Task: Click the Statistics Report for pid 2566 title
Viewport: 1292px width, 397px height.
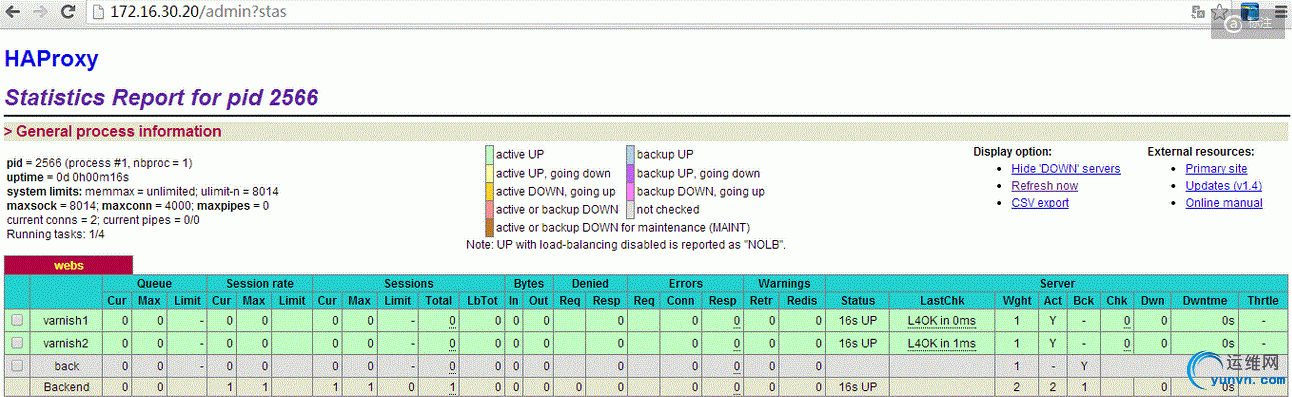Action: (x=161, y=97)
